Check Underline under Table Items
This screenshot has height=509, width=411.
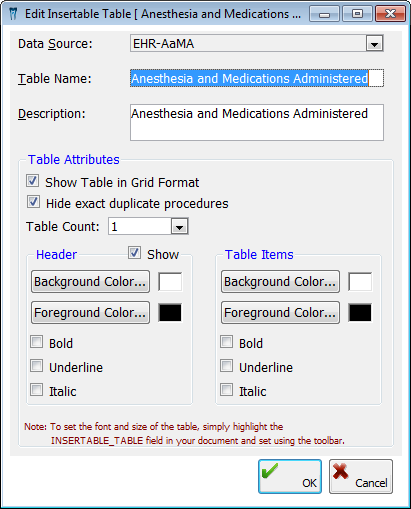pyautogui.click(x=227, y=366)
